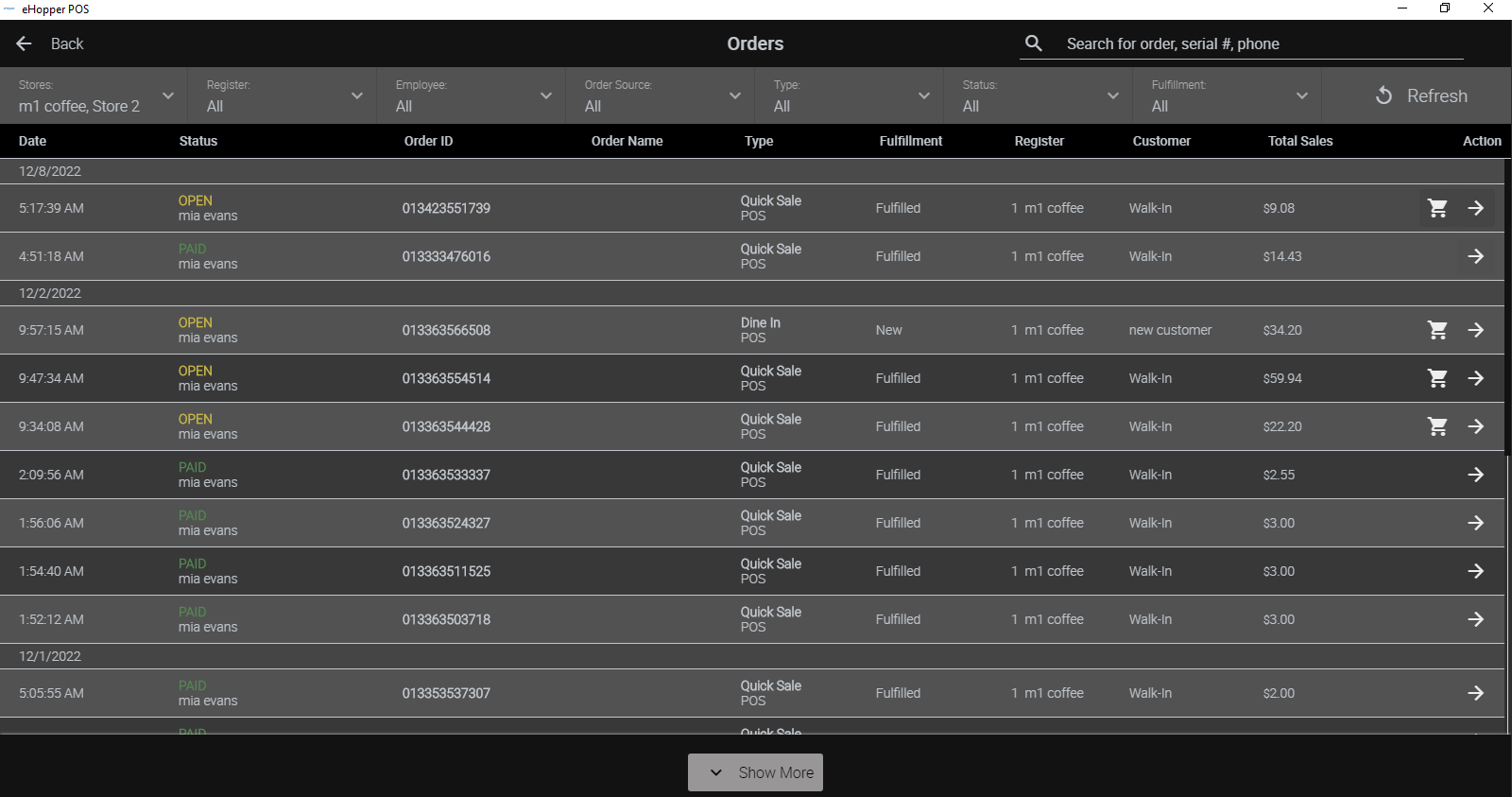Image resolution: width=1512 pixels, height=797 pixels.
Task: Select order ID 013333476016
Action: point(446,256)
